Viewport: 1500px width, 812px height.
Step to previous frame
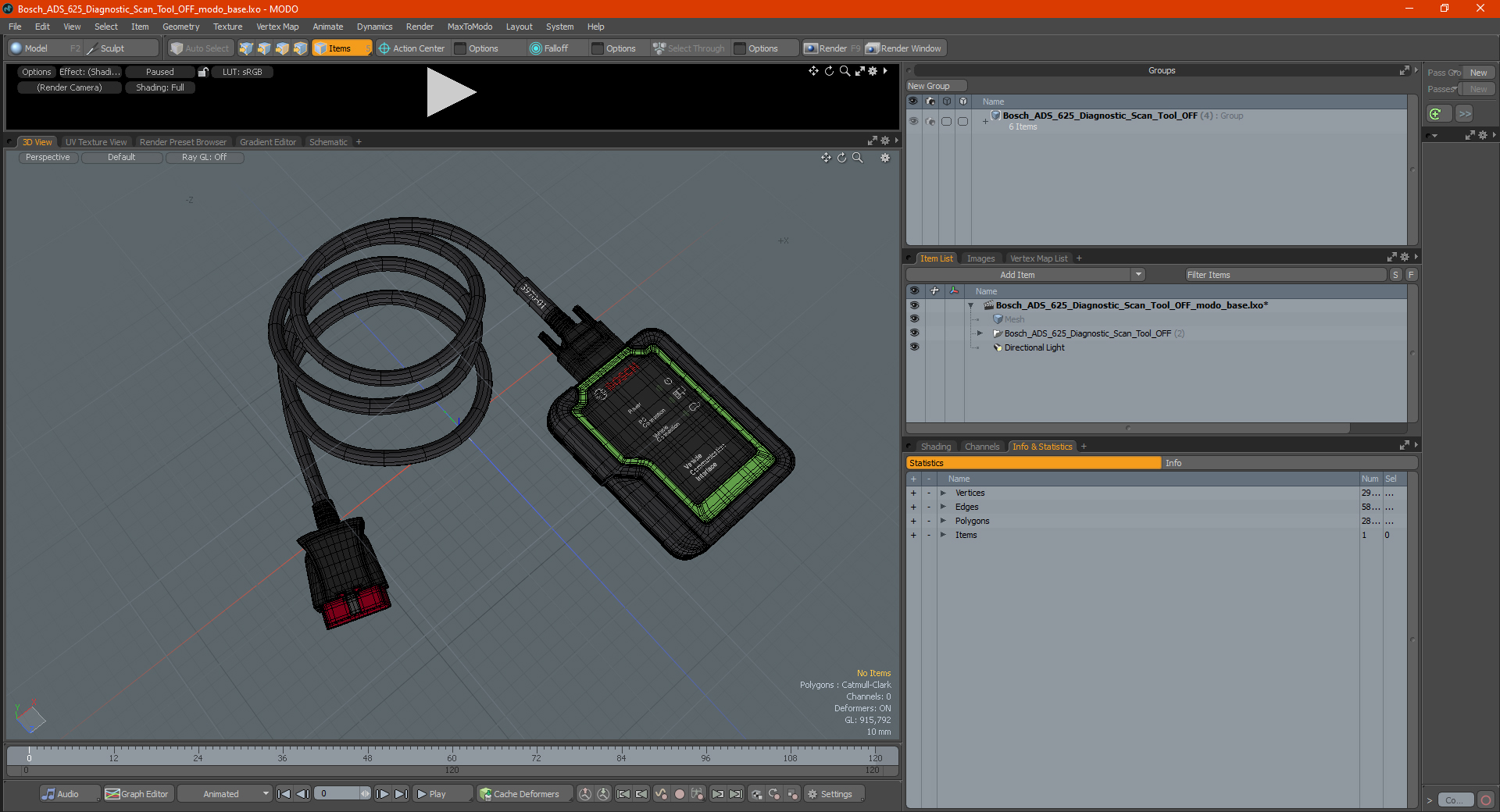(x=302, y=794)
